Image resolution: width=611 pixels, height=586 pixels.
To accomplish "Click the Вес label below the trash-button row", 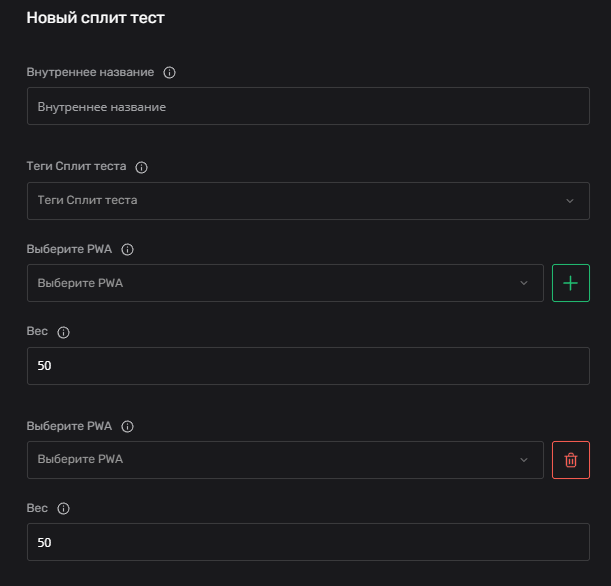I will point(37,508).
